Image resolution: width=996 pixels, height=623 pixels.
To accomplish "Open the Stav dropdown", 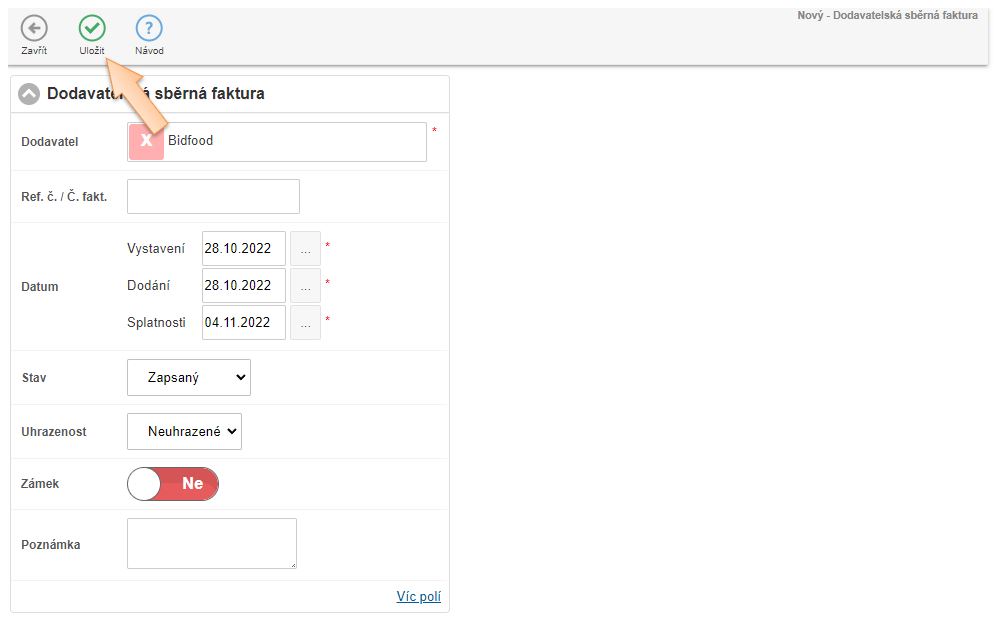I will coord(189,378).
